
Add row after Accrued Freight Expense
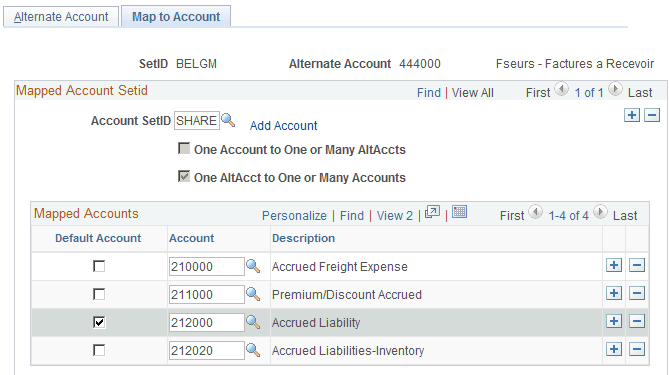tap(614, 265)
